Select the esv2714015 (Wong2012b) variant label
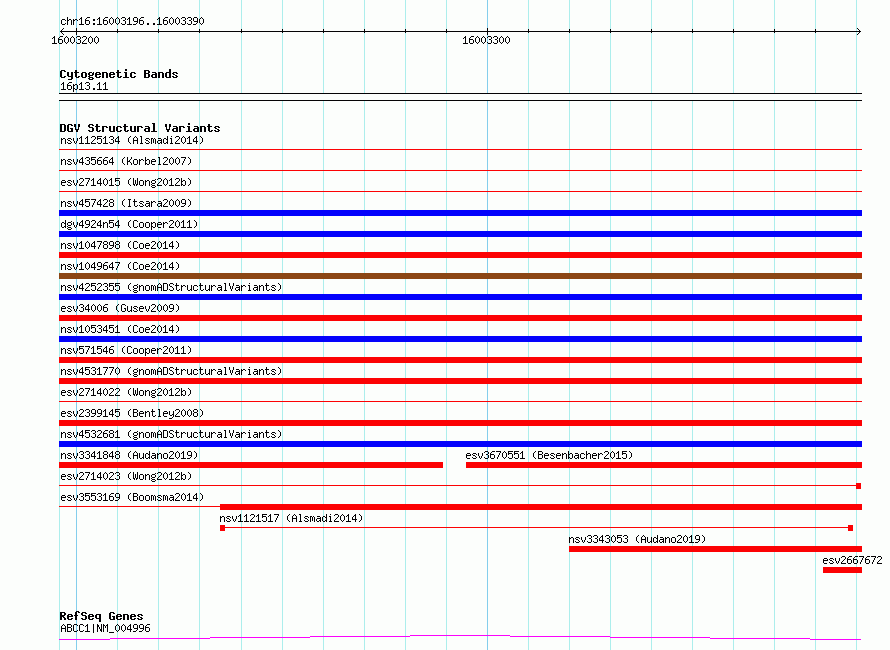890x650 pixels. point(126,182)
